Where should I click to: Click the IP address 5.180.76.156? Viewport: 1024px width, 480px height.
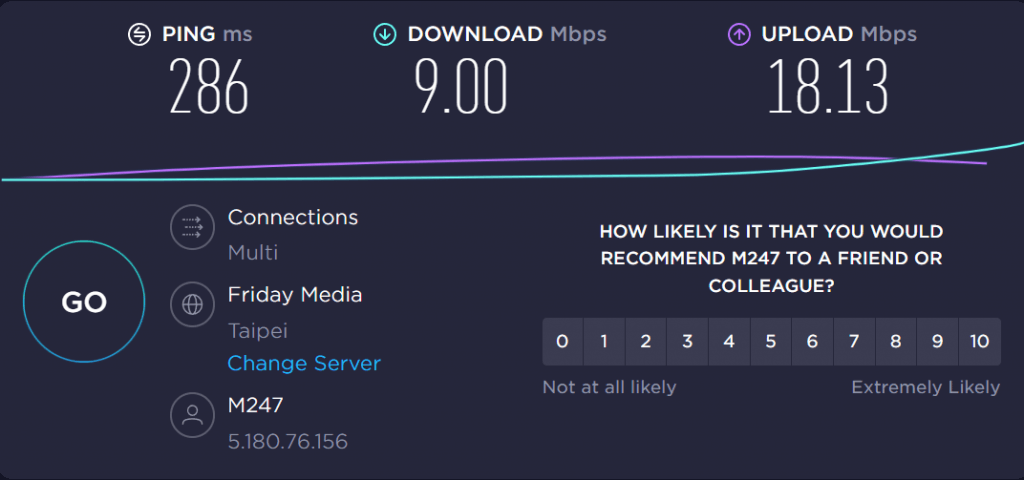pos(287,442)
